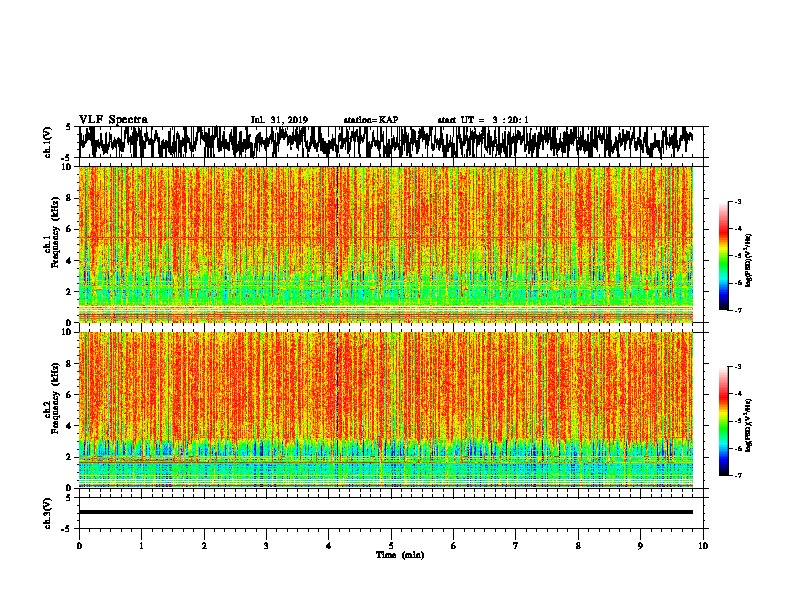Click the ch.2 "Frequency (kHz)" axis label
Image resolution: width=792 pixels, height=612 pixels.
click(x=55, y=398)
